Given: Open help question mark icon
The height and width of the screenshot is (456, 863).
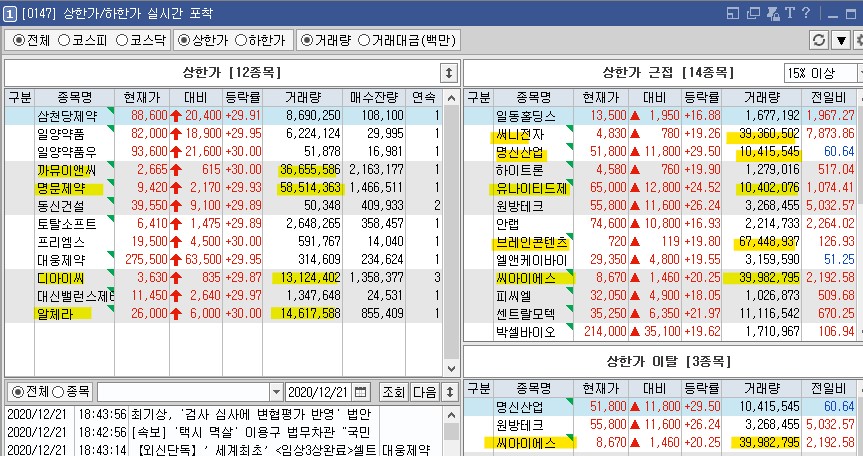Looking at the screenshot, I should pyautogui.click(x=806, y=13).
